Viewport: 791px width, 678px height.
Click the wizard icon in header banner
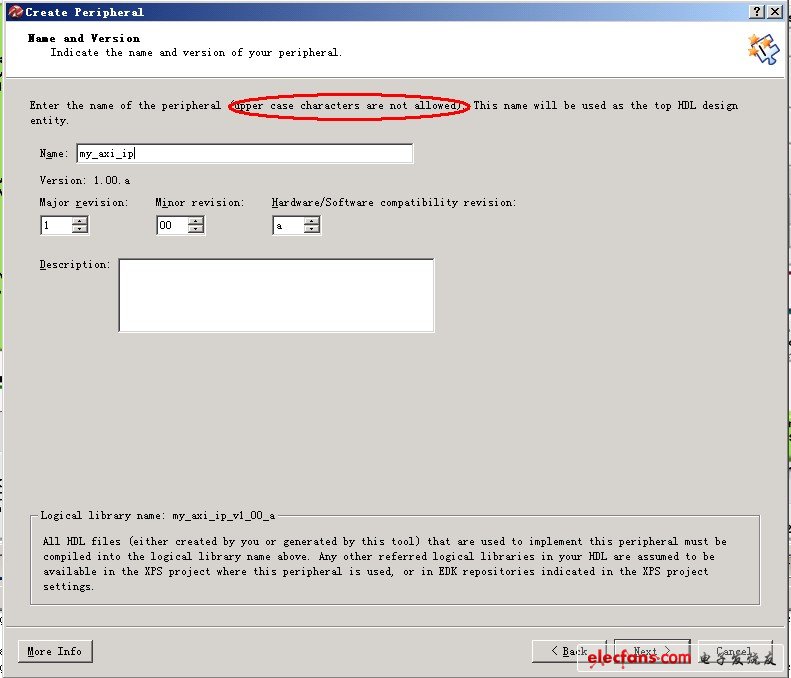tap(762, 49)
